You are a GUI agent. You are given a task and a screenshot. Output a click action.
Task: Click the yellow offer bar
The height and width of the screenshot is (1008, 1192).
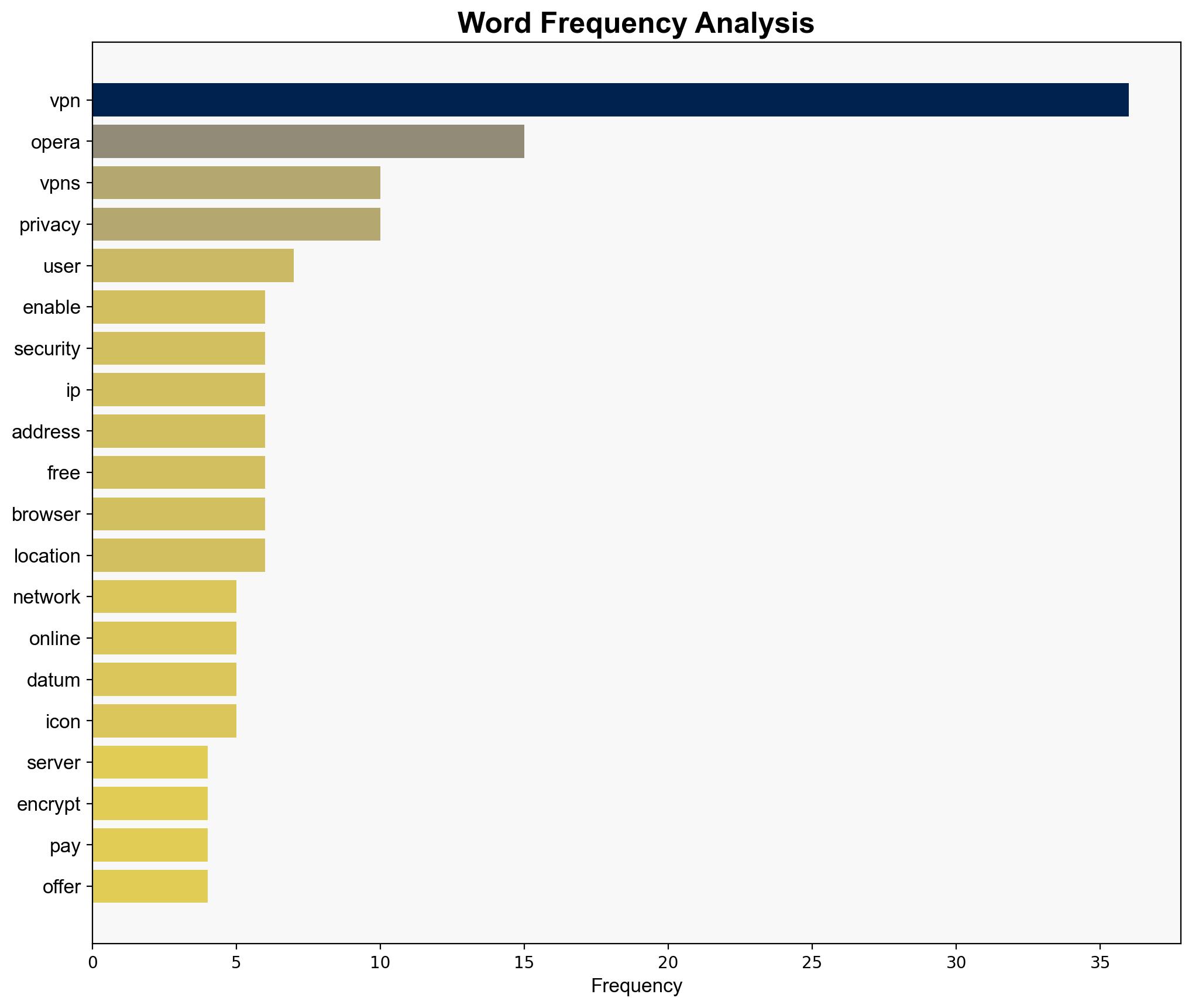150,886
